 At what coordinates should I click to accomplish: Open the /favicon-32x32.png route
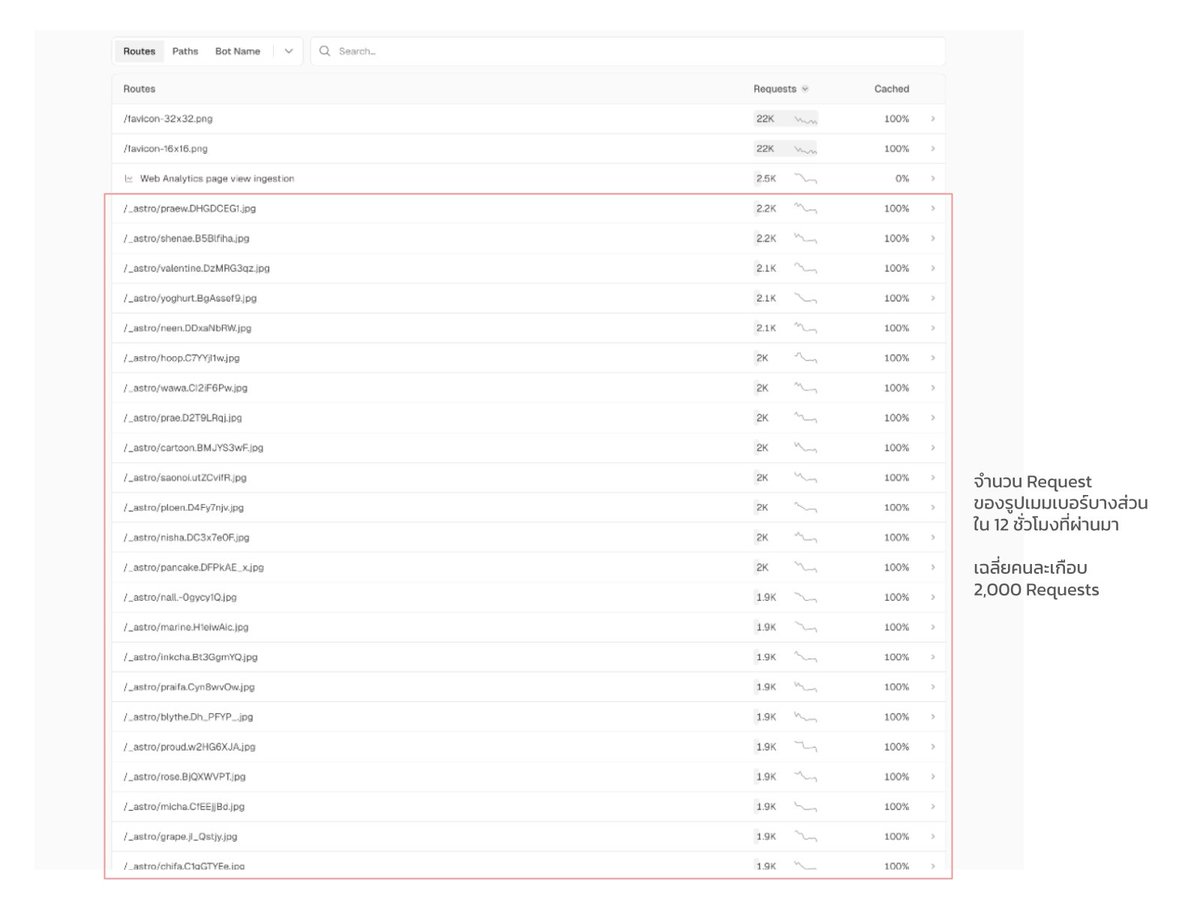tap(168, 119)
